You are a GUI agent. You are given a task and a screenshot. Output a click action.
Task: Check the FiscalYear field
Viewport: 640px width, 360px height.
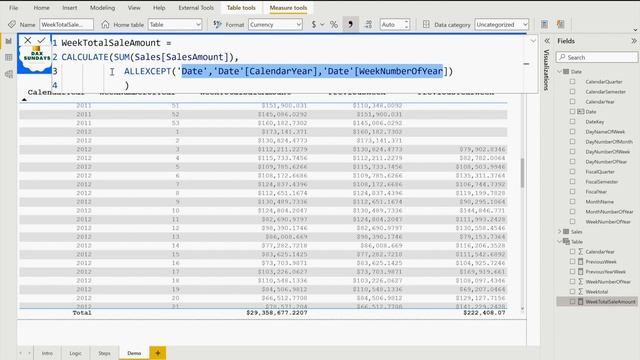pos(572,191)
